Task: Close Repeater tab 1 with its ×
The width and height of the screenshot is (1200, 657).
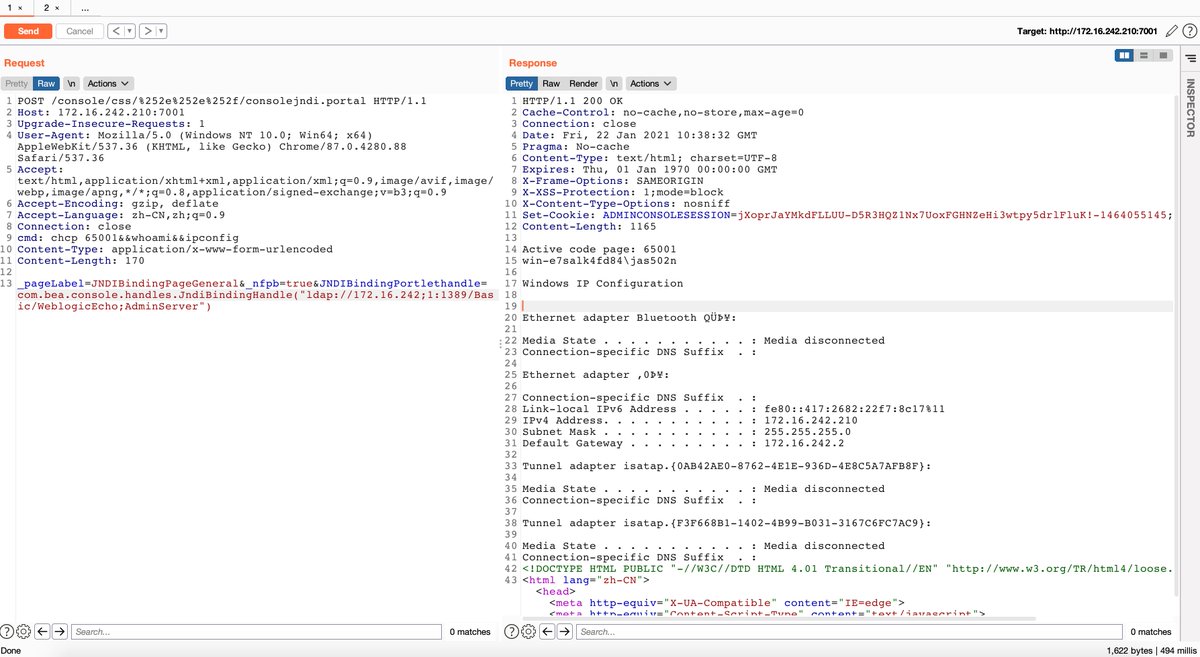Action: coord(22,7)
